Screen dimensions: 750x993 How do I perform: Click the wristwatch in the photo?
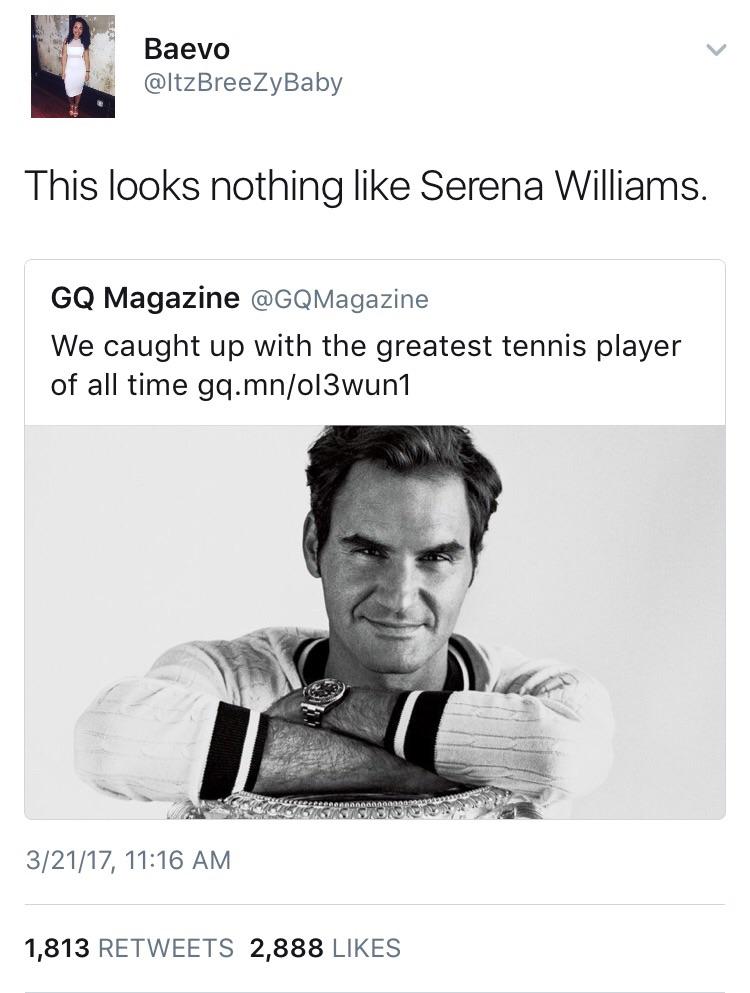[324, 695]
